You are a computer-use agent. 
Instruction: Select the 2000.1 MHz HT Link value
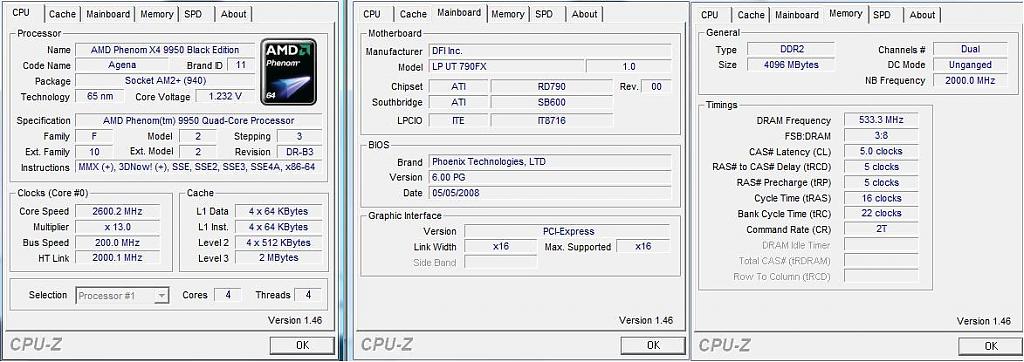click(x=118, y=258)
